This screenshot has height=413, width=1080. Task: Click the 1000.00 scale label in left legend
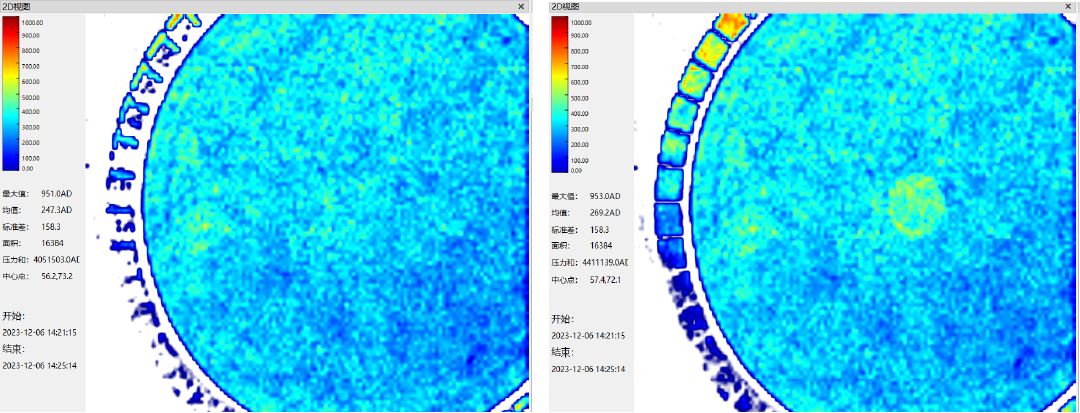(34, 22)
